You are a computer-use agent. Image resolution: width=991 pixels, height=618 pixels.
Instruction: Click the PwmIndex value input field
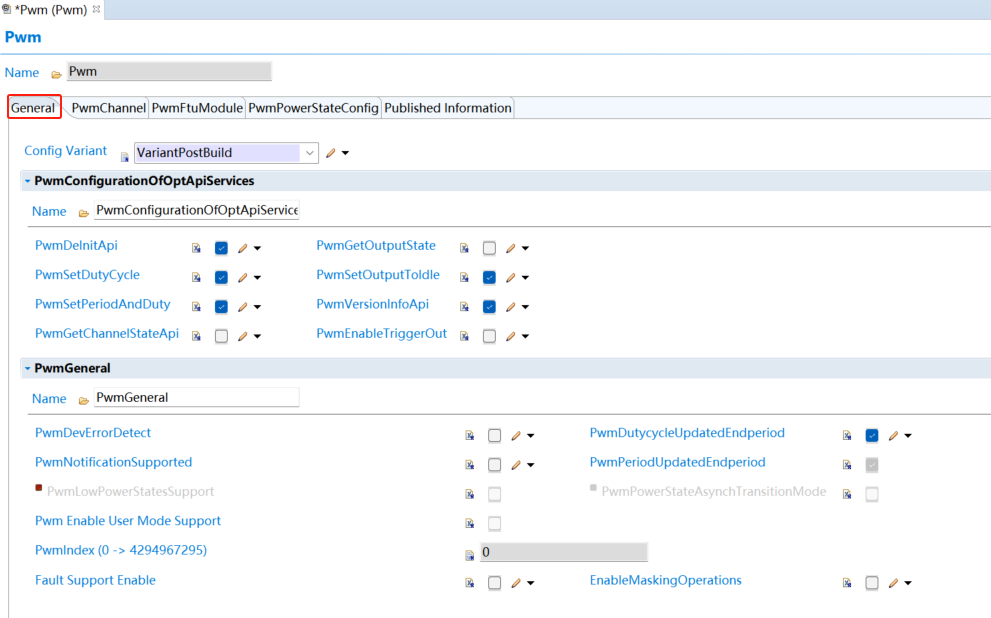[563, 553]
